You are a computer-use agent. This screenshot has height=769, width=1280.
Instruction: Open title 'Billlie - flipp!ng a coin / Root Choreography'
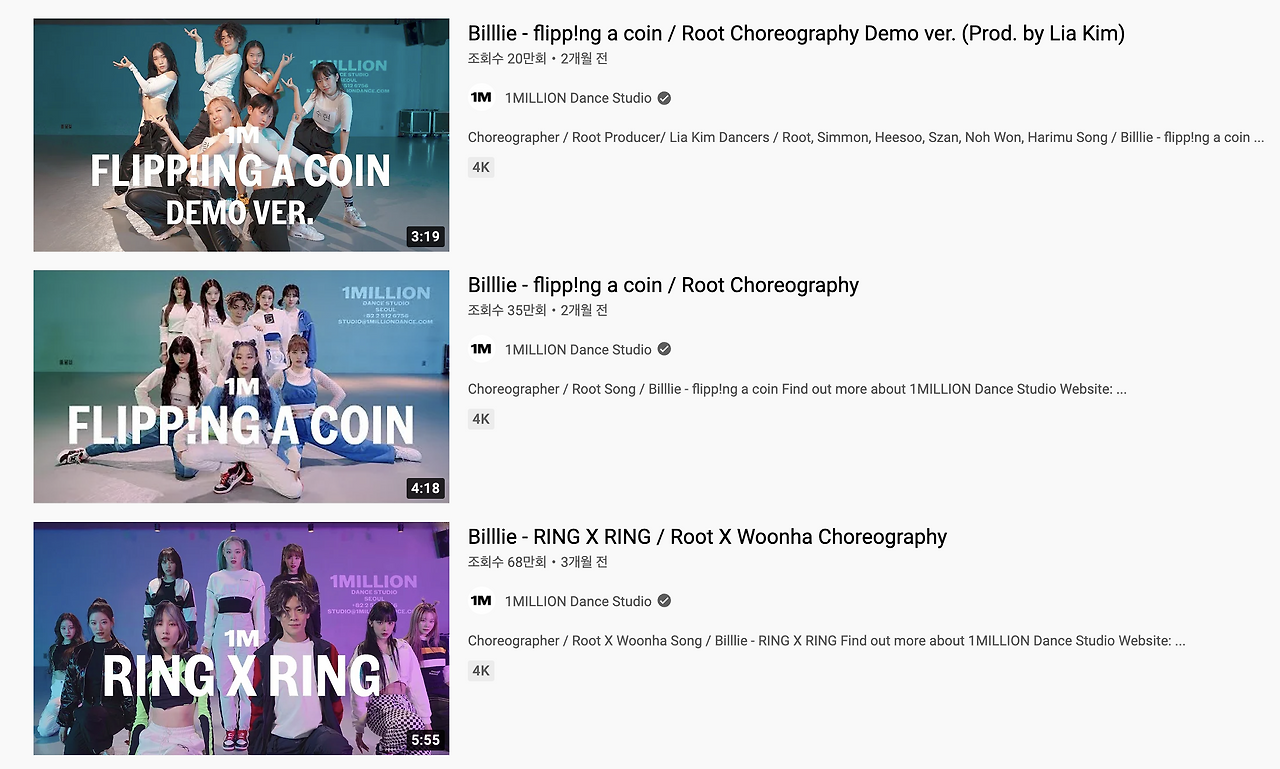[x=663, y=285]
